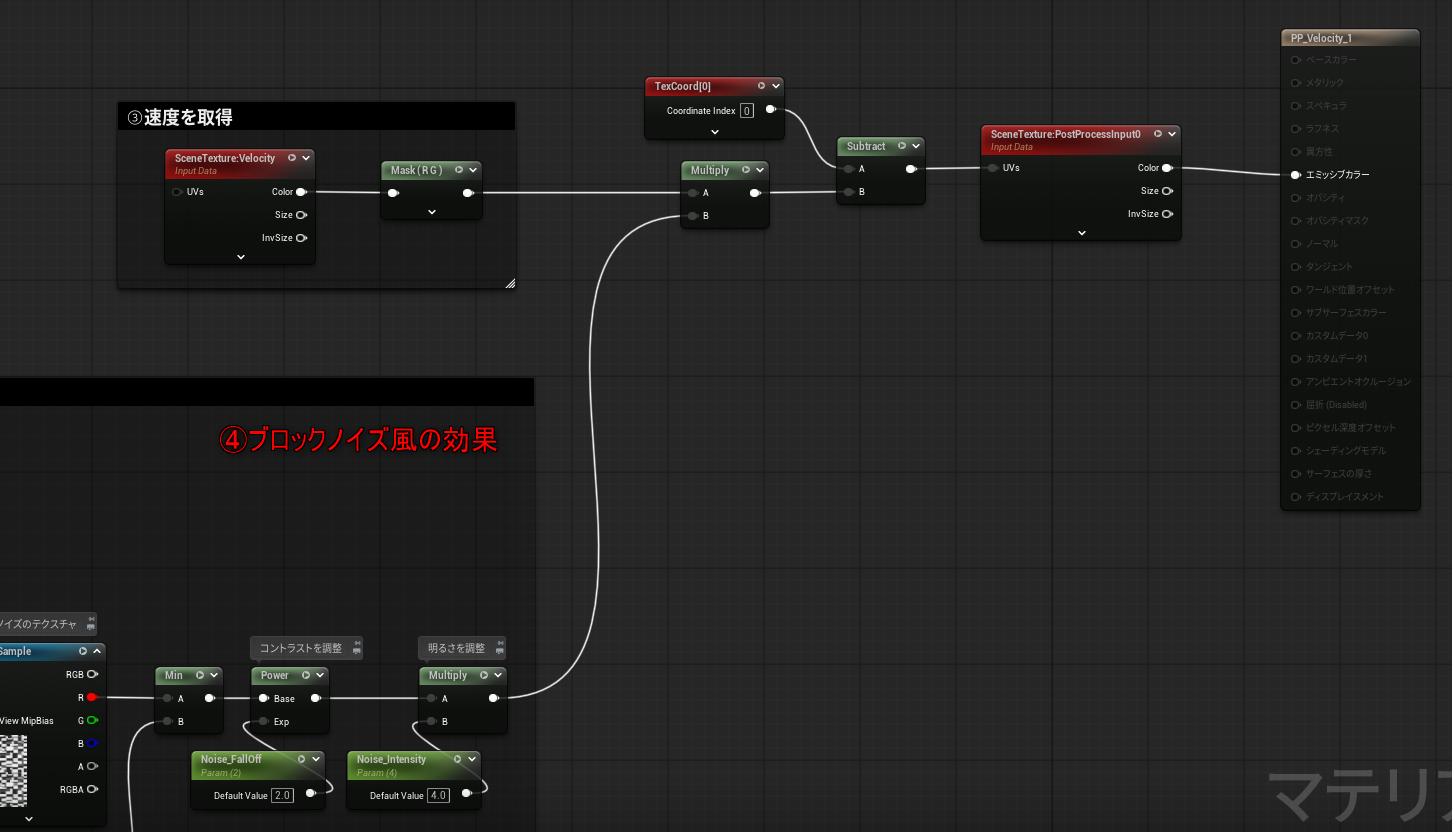Toggle preview icon on Multiply node below 明るさを調整
The height and width of the screenshot is (832, 1452).
click(484, 675)
